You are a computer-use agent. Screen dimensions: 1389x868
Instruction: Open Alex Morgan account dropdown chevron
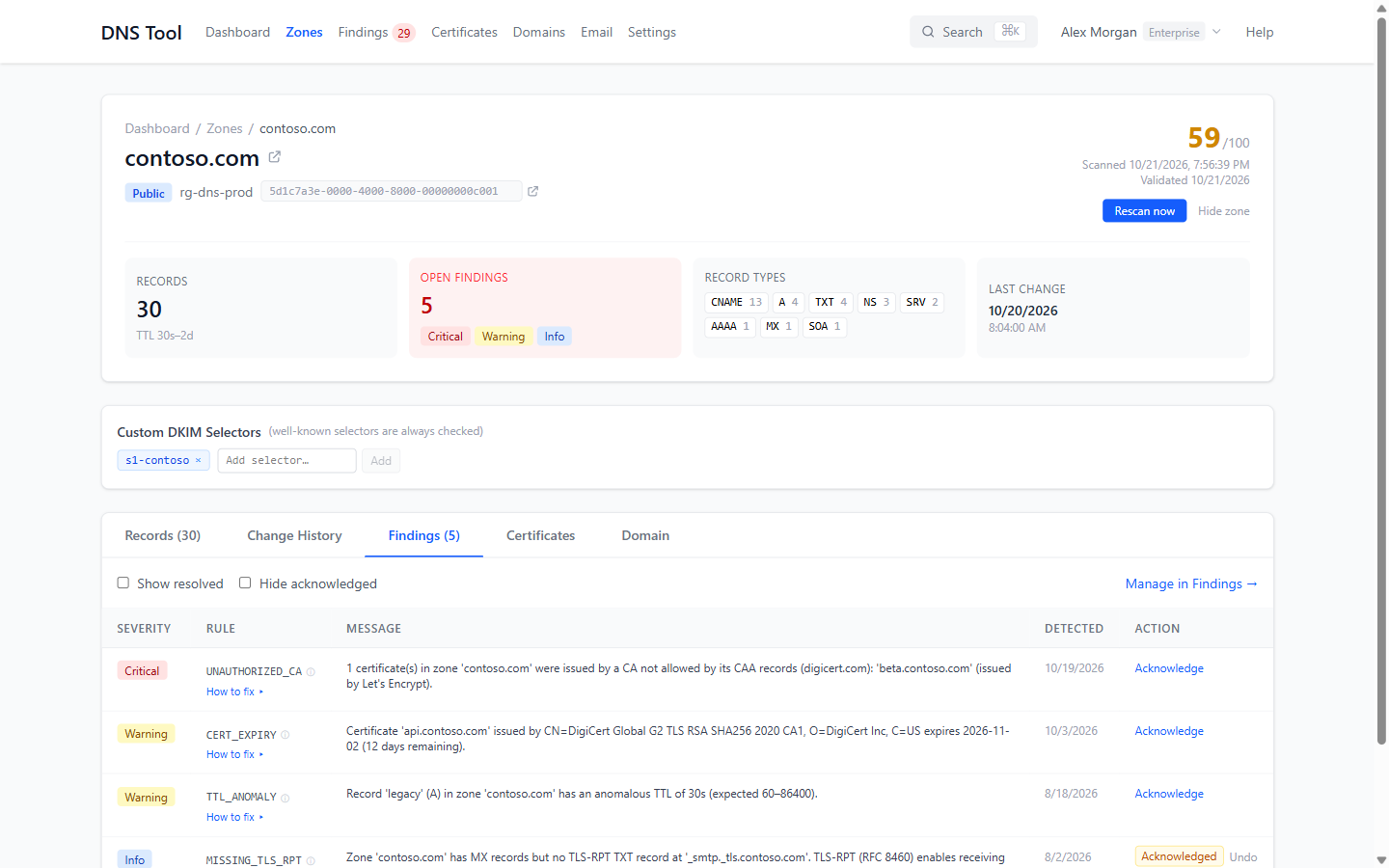(1216, 32)
